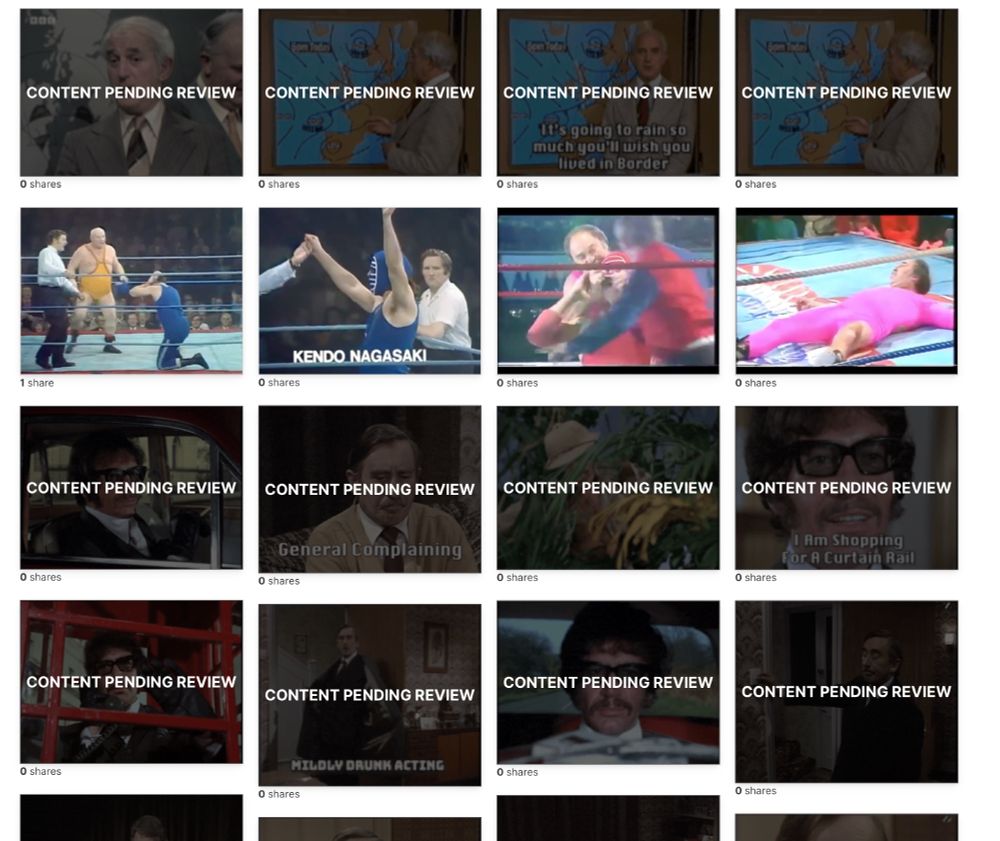Open 'I Am Shopping For A Curtain Rail' GIF
The height and width of the screenshot is (841, 1000).
click(x=846, y=488)
